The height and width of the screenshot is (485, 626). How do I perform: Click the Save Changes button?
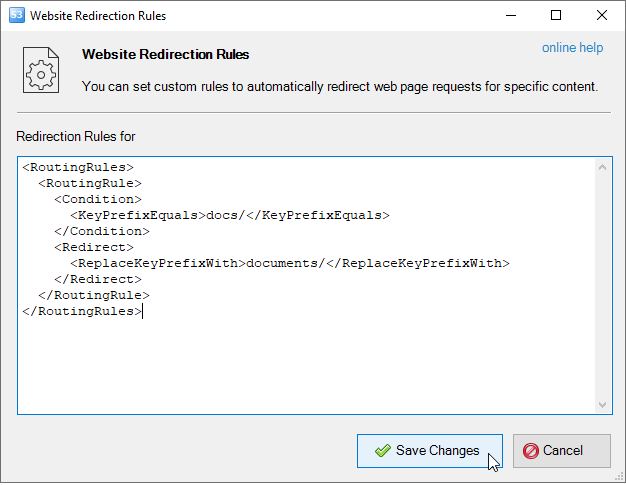[430, 451]
